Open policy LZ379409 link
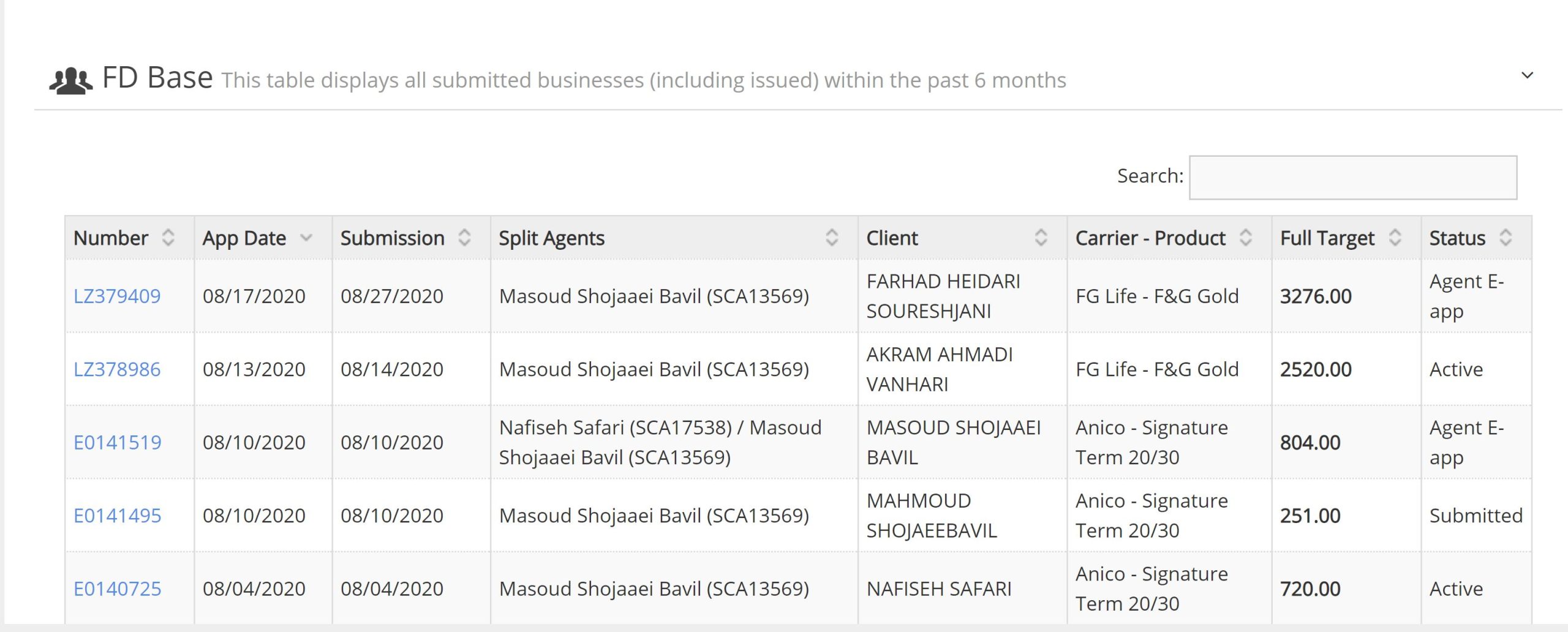Screen dimensions: 1568x632 click(x=117, y=296)
